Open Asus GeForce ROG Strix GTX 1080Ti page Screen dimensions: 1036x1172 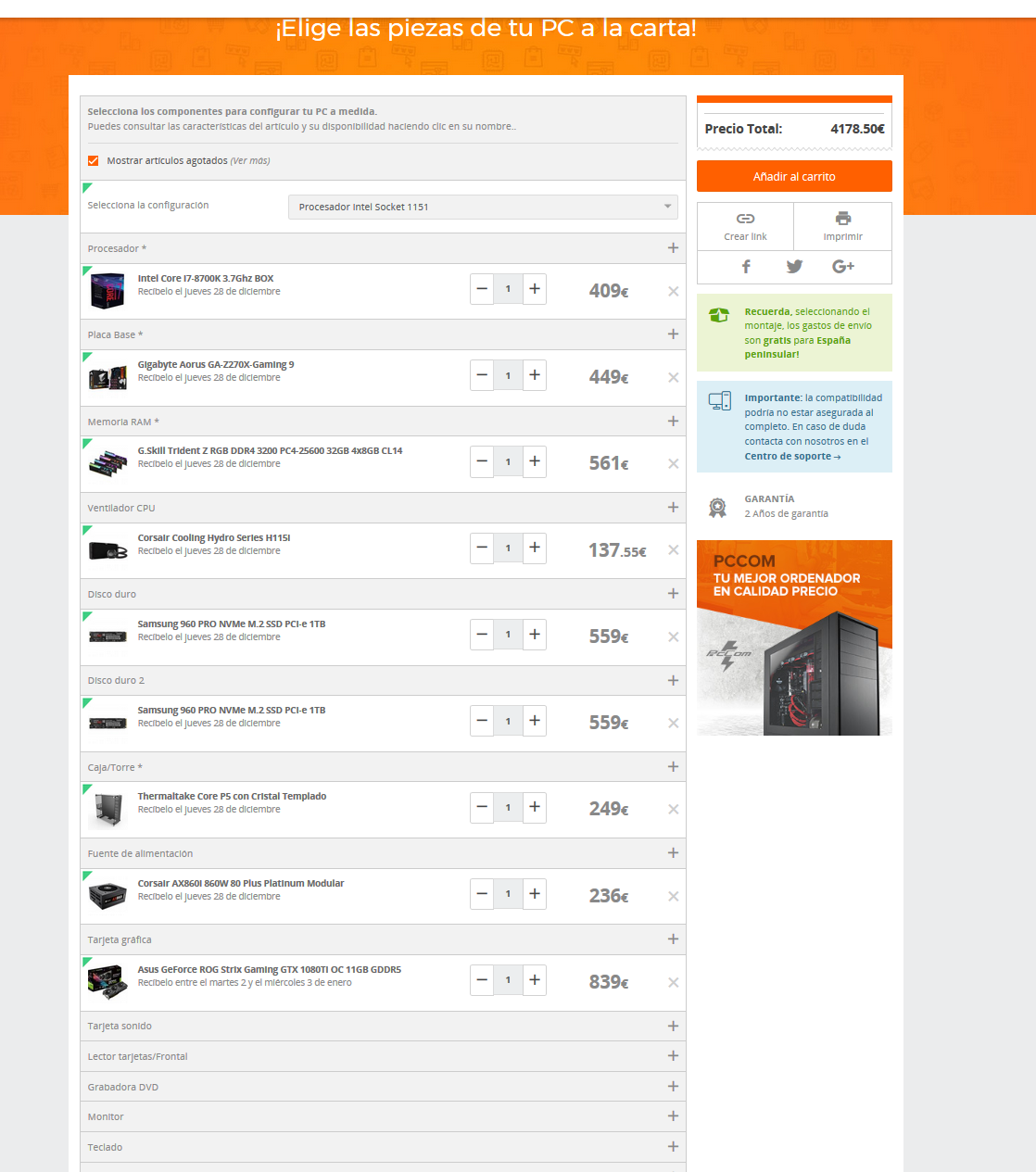click(270, 969)
